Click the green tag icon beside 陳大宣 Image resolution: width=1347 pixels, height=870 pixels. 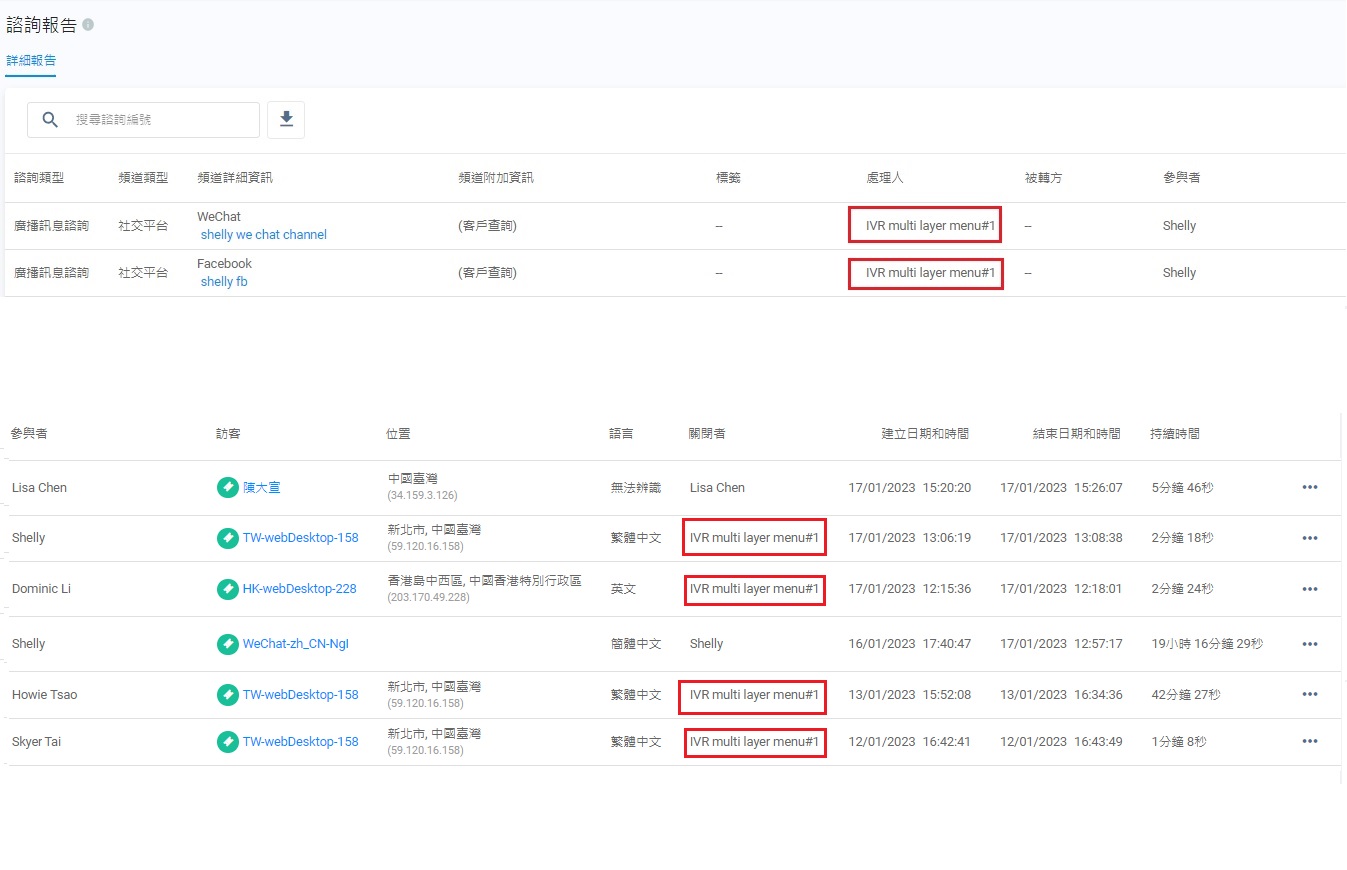click(227, 488)
